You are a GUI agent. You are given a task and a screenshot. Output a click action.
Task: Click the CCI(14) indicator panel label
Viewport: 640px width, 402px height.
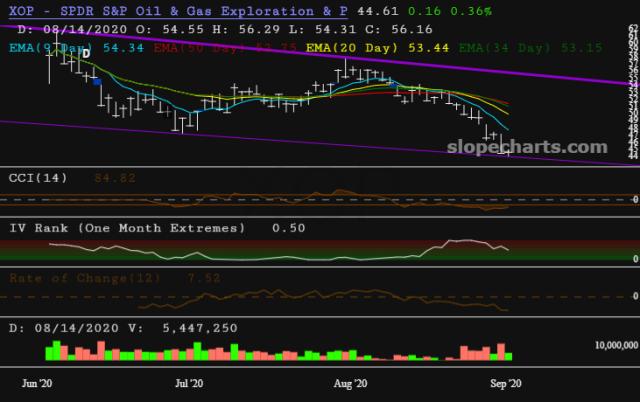40,178
